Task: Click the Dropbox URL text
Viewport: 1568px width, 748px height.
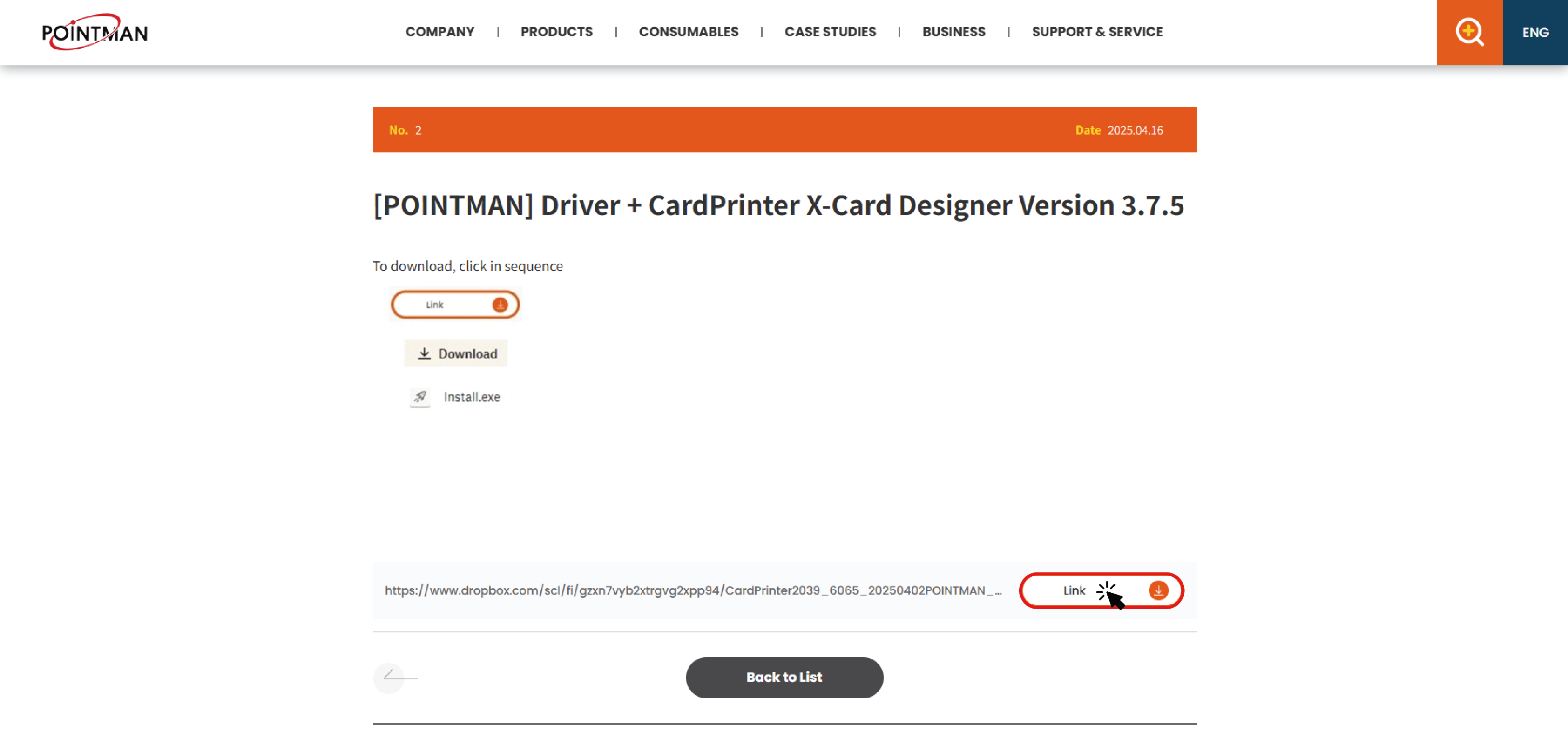Action: [693, 590]
